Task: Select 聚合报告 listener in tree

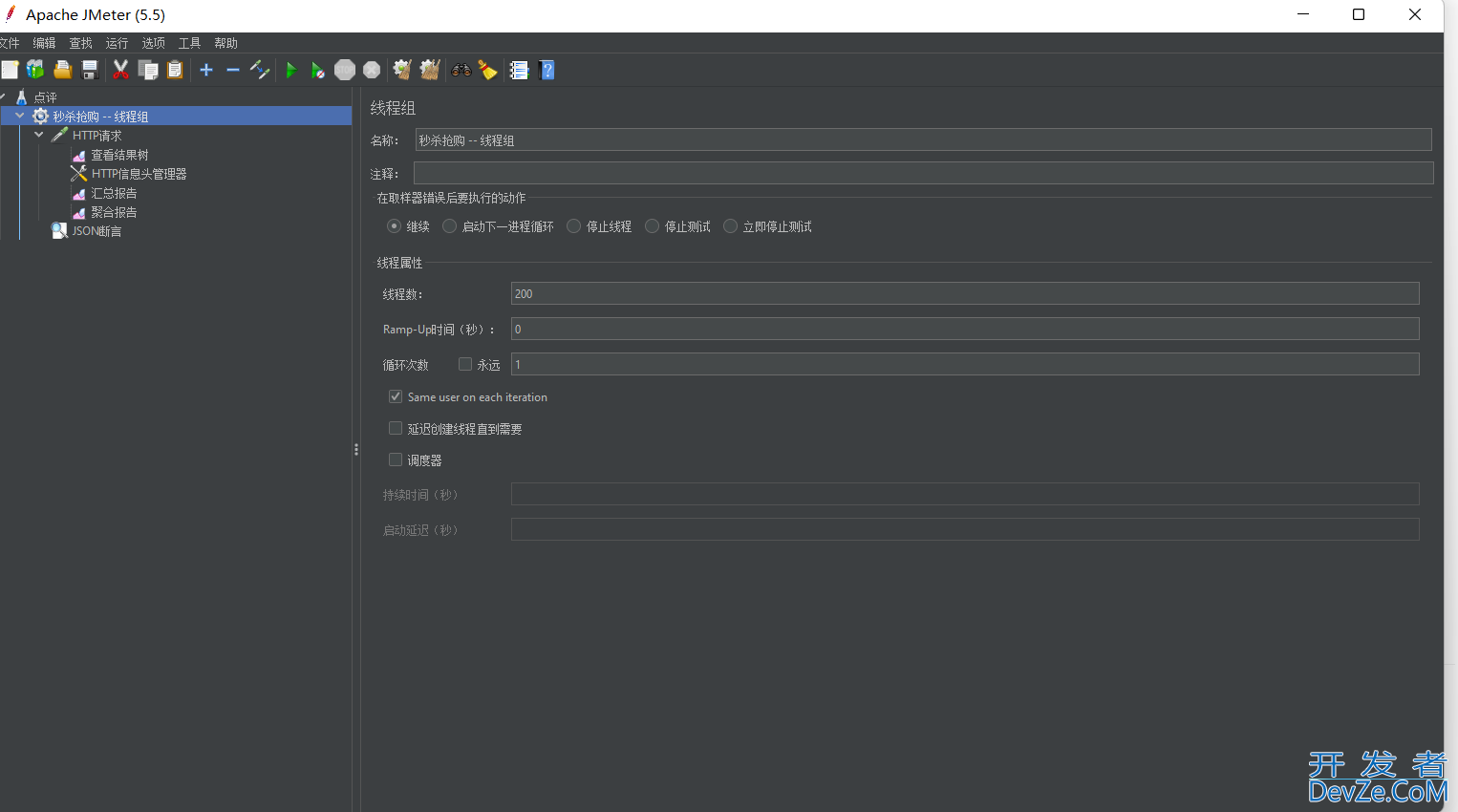Action: [114, 212]
